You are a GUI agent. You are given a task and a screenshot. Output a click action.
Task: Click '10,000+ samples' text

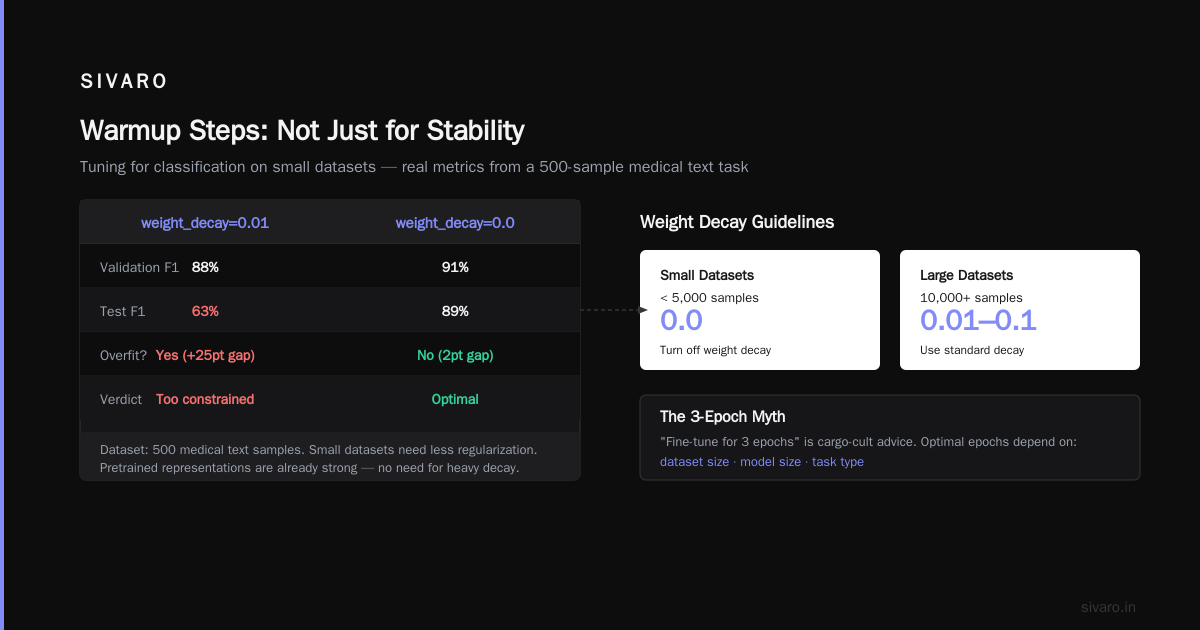971,297
